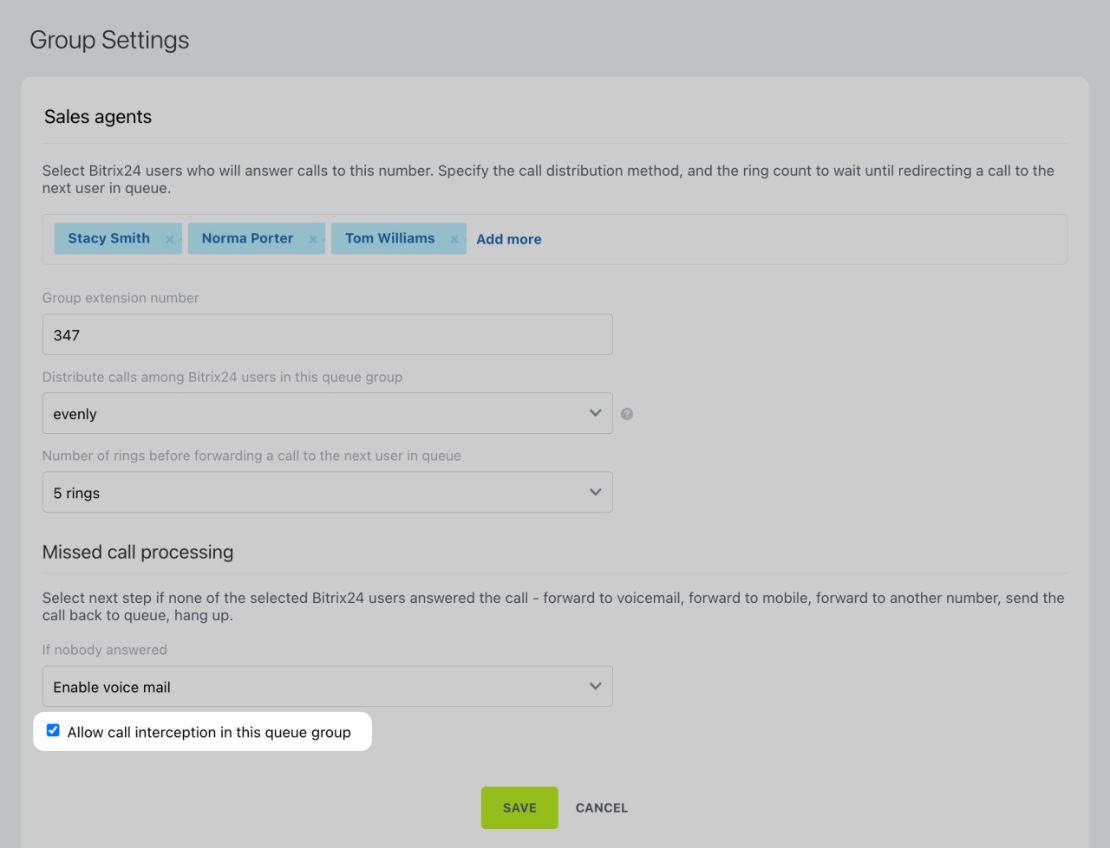Click the Sales agents heading
The image size is (1110, 848).
98,117
